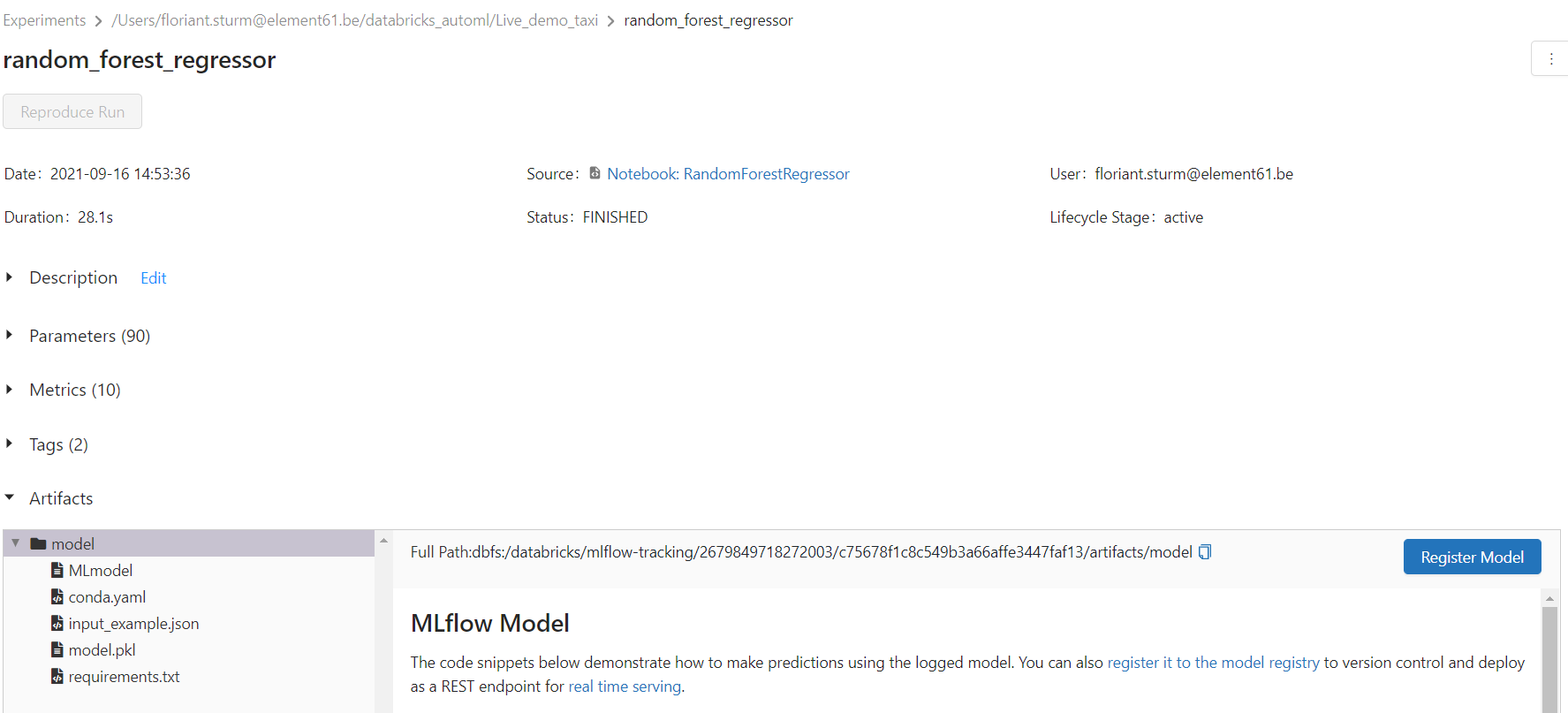
Task: Click the FINISHED status value
Action: pyautogui.click(x=615, y=217)
